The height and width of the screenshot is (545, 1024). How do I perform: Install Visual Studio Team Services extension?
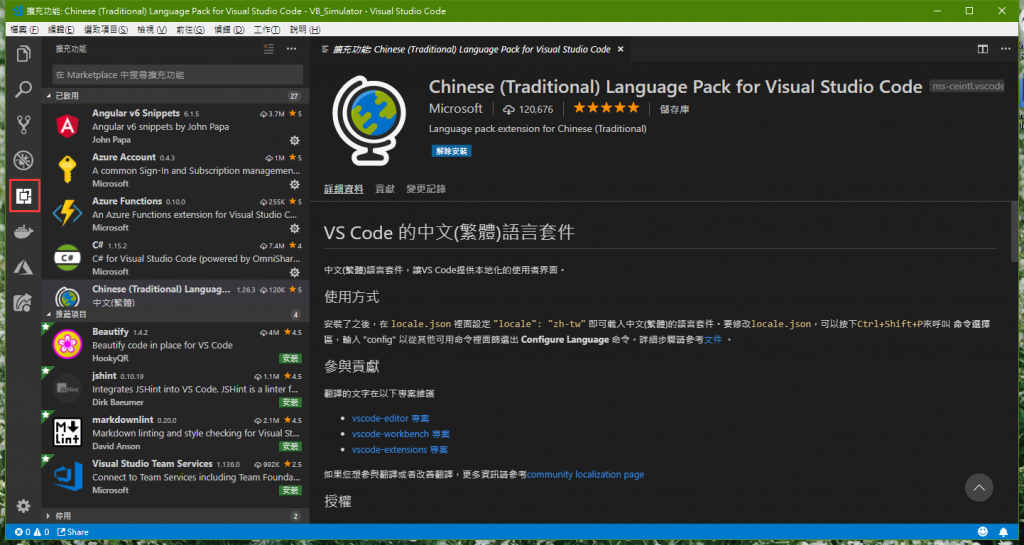291,490
